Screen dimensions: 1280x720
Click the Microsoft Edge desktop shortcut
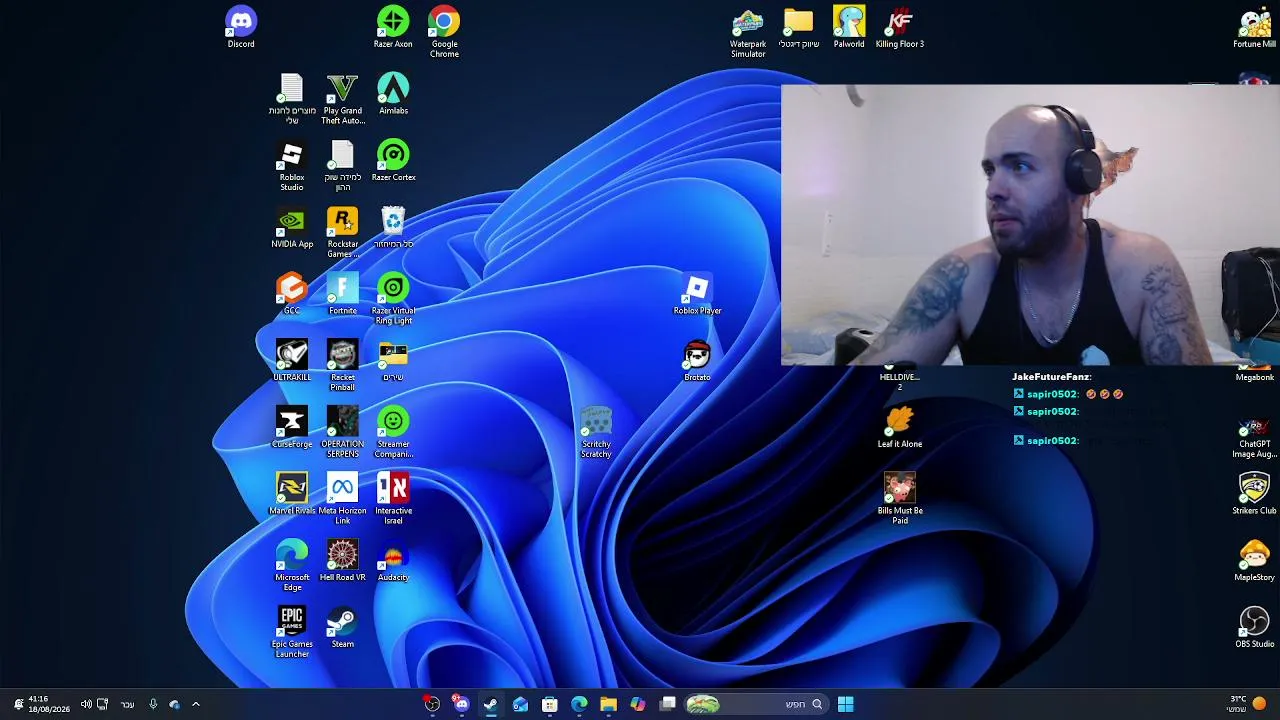tap(292, 566)
